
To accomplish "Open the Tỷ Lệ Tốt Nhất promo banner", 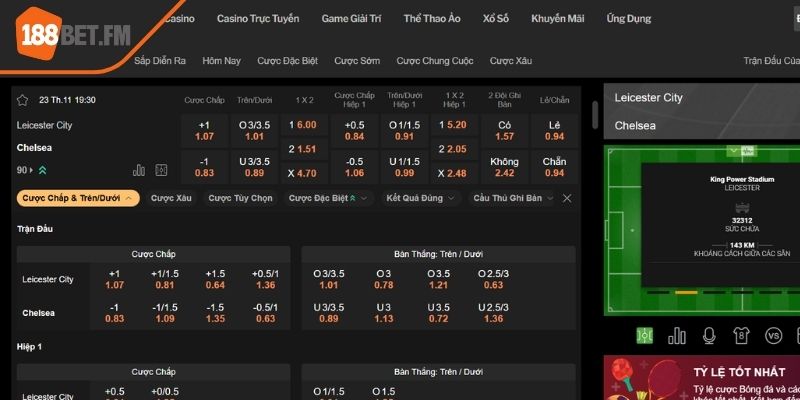I will [x=702, y=378].
